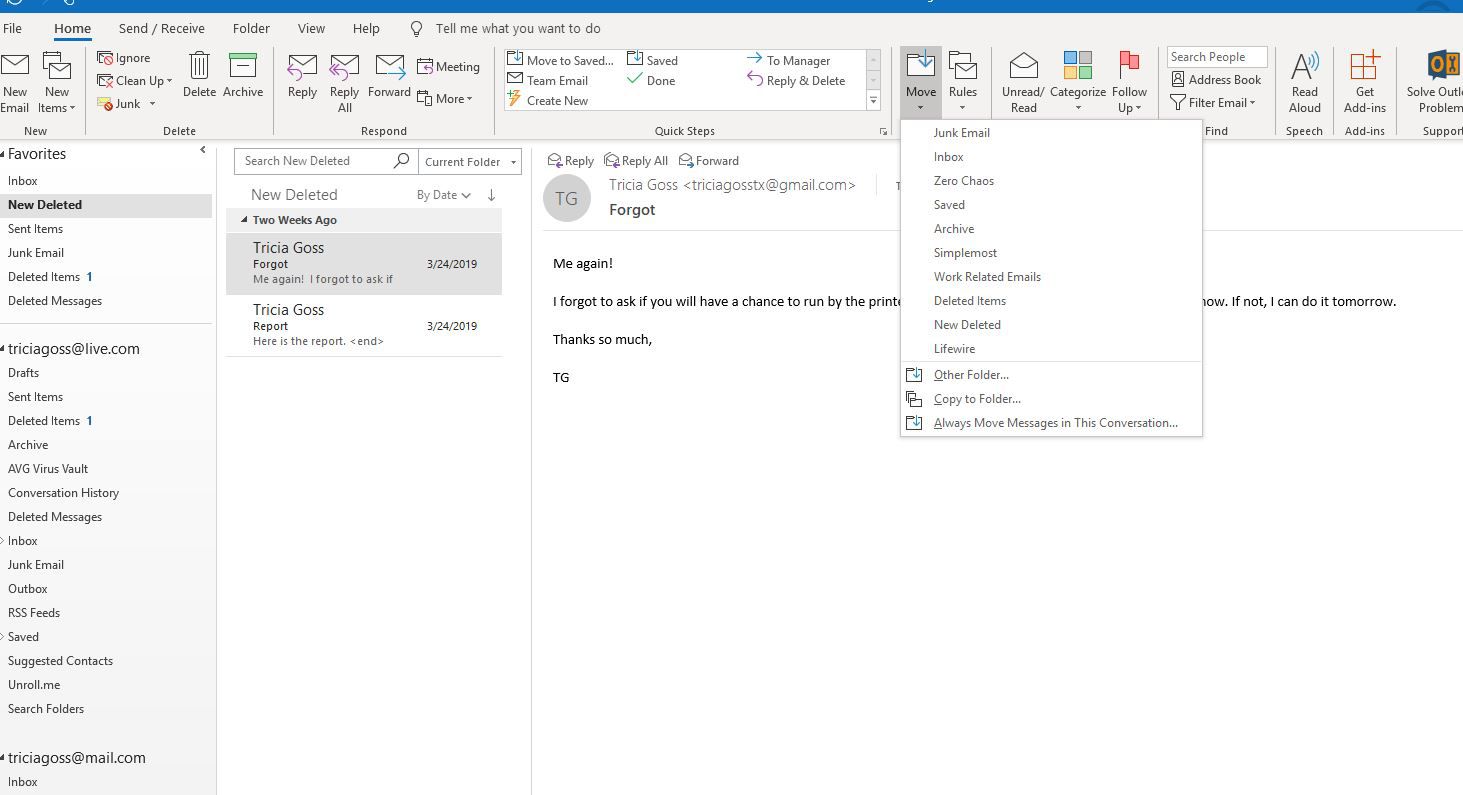Click the Ignore conversation icon
The height and width of the screenshot is (795, 1463).
pyautogui.click(x=106, y=58)
